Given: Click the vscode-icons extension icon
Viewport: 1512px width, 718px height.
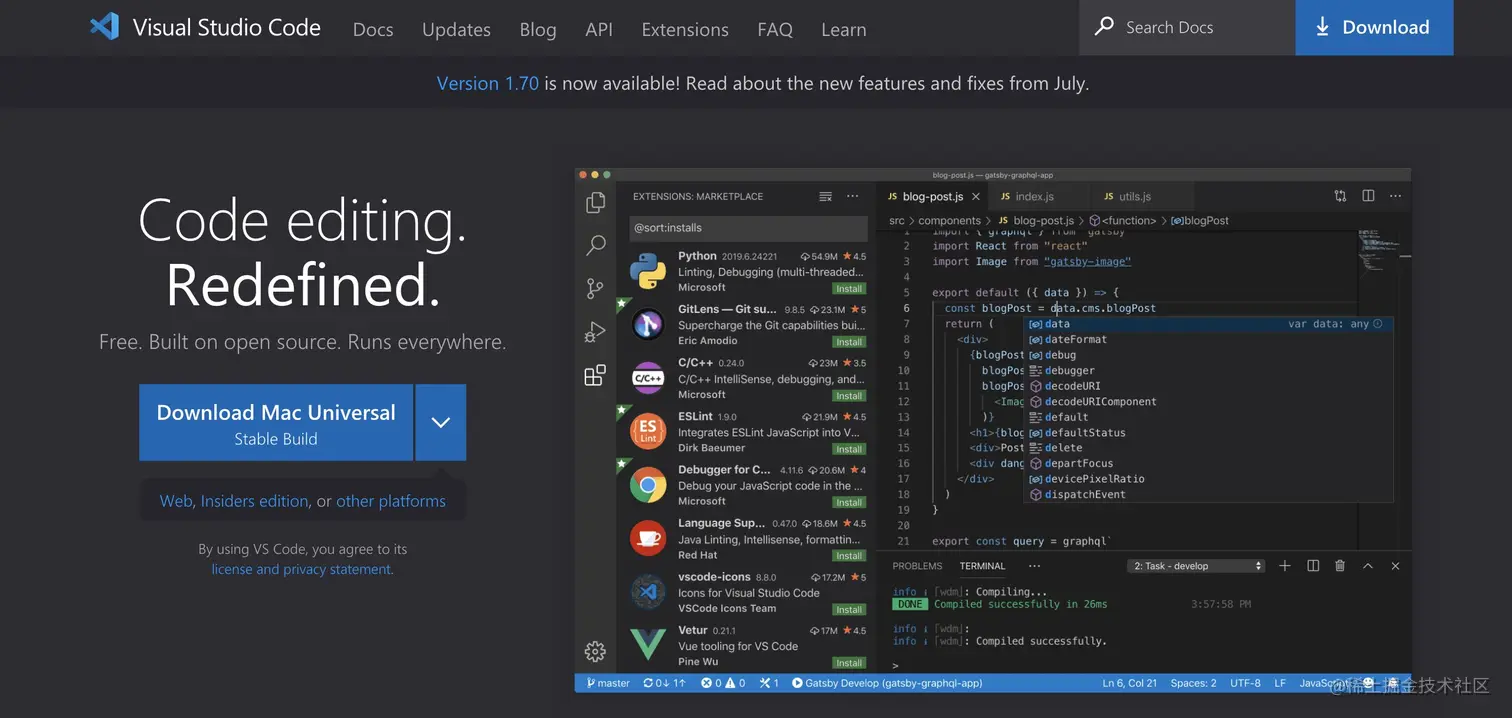Looking at the screenshot, I should pos(648,592).
